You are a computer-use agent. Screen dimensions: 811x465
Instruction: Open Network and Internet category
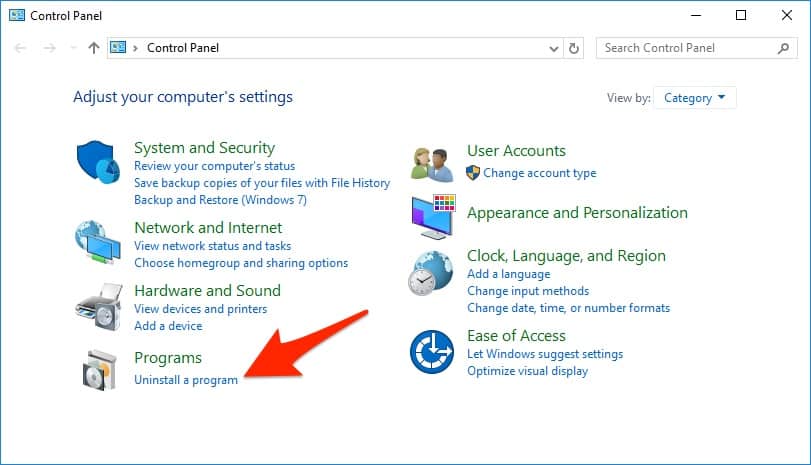[x=208, y=228]
